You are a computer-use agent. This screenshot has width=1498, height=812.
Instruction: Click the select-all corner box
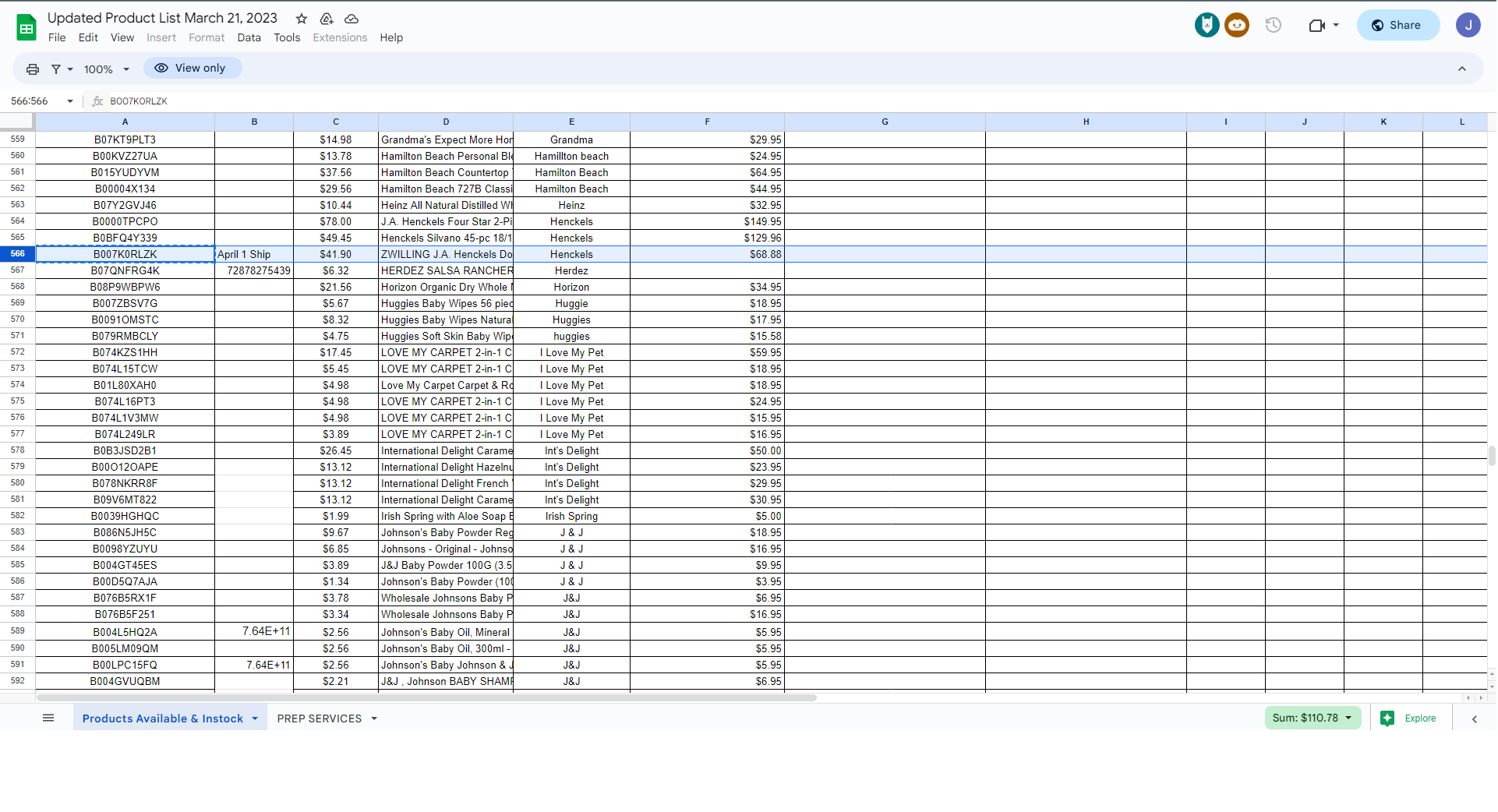(17, 122)
